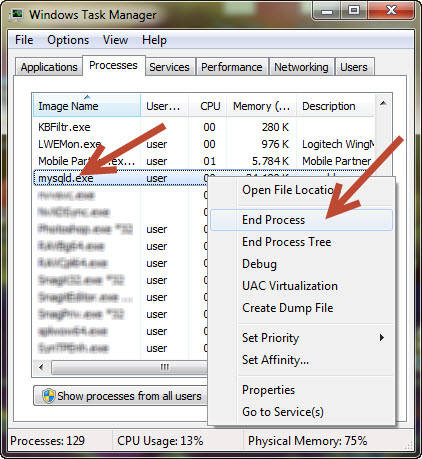
Task: Select the KBFiltr.exe process row
Action: 204,127
